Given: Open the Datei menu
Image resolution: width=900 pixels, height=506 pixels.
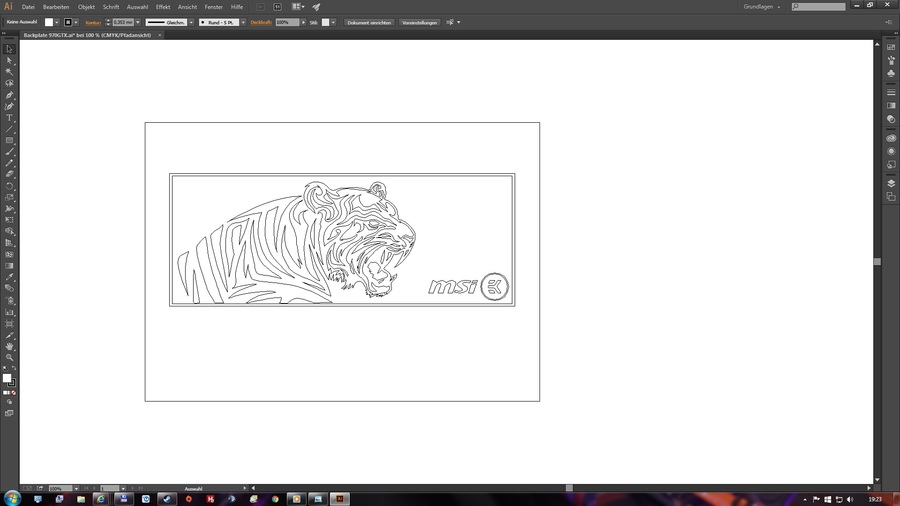Looking at the screenshot, I should coord(28,7).
